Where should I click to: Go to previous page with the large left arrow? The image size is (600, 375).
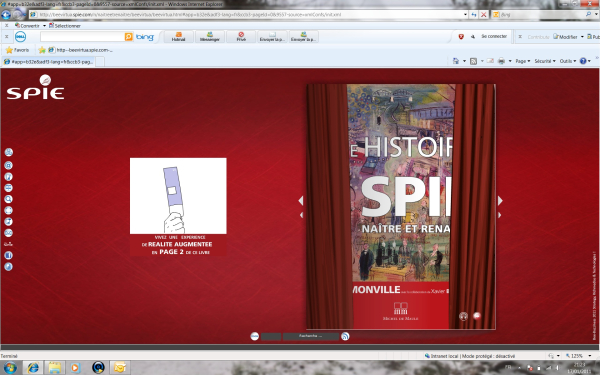(x=301, y=201)
